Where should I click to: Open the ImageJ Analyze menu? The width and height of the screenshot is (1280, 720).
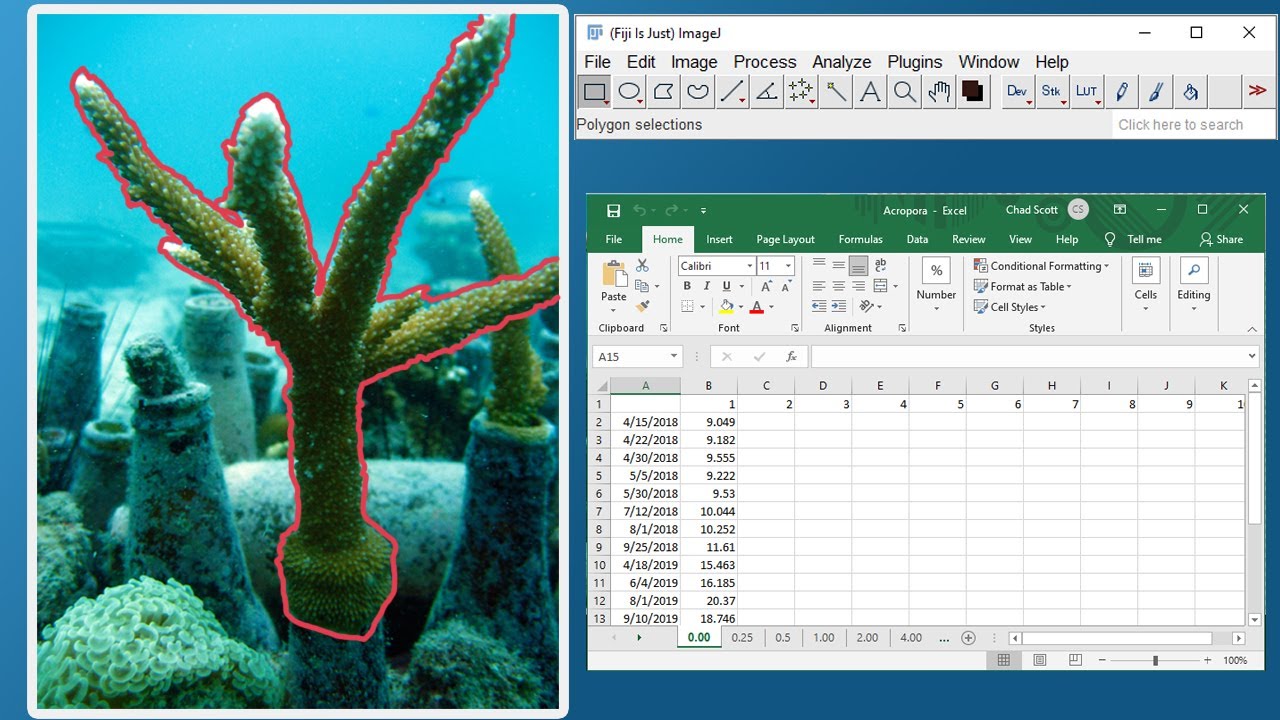(841, 62)
